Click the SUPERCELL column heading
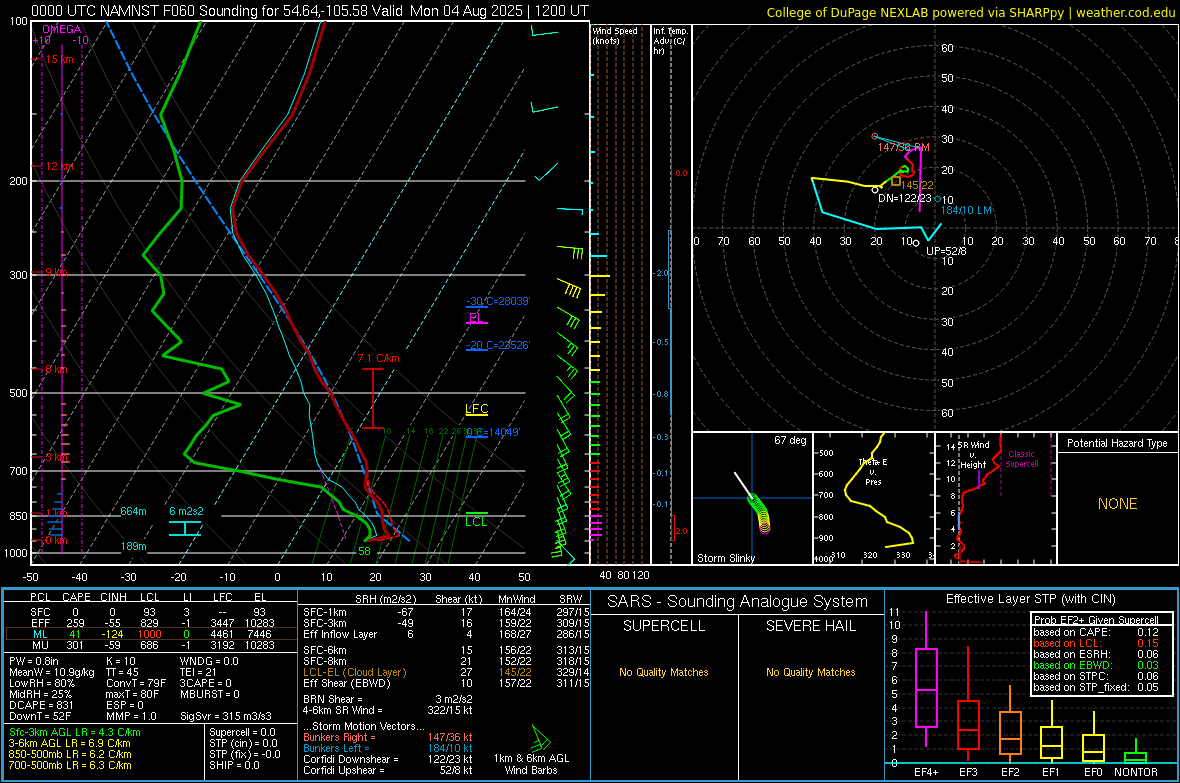The width and height of the screenshot is (1180, 783). (664, 626)
